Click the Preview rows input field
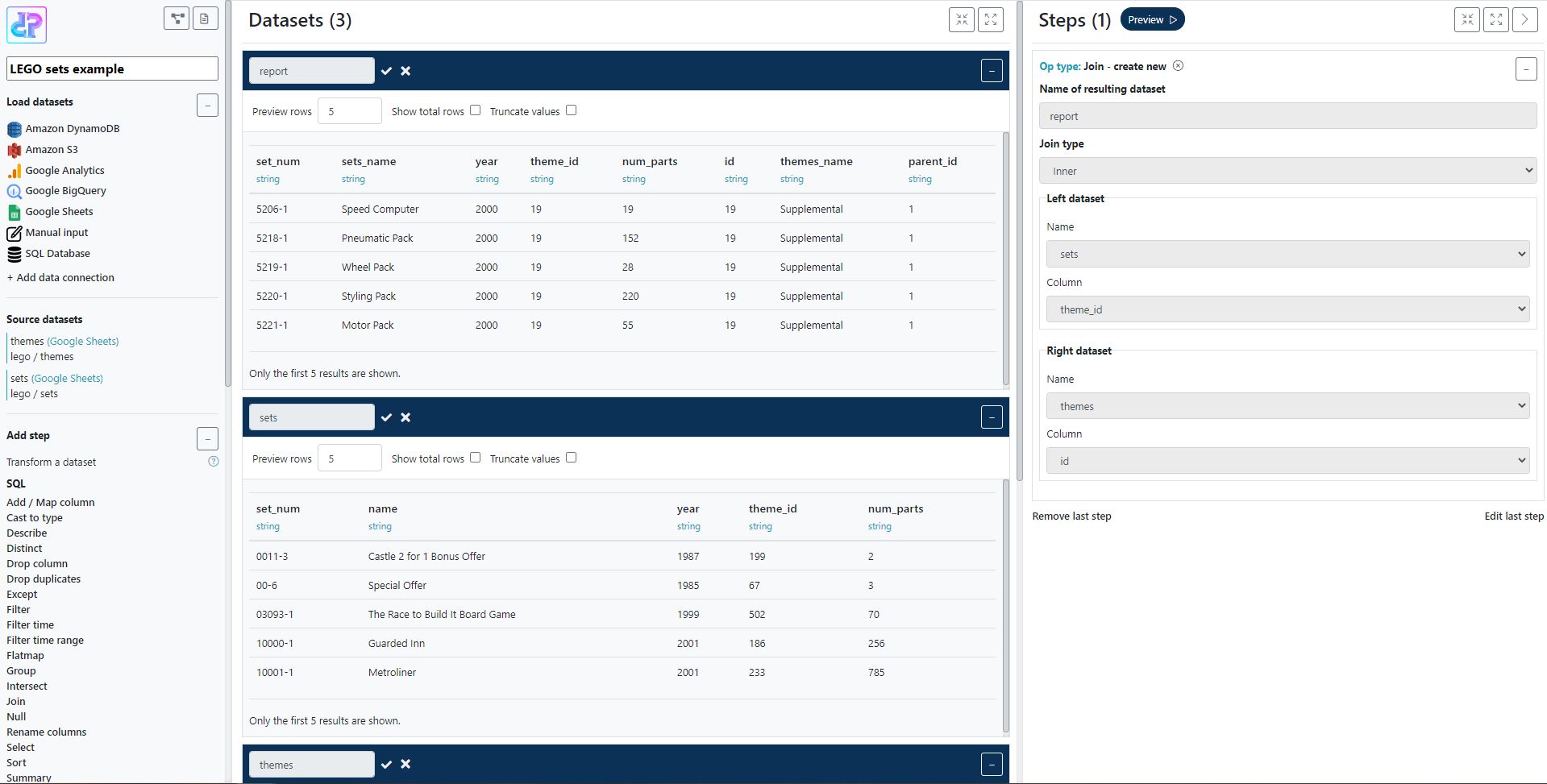This screenshot has width=1547, height=784. click(349, 110)
